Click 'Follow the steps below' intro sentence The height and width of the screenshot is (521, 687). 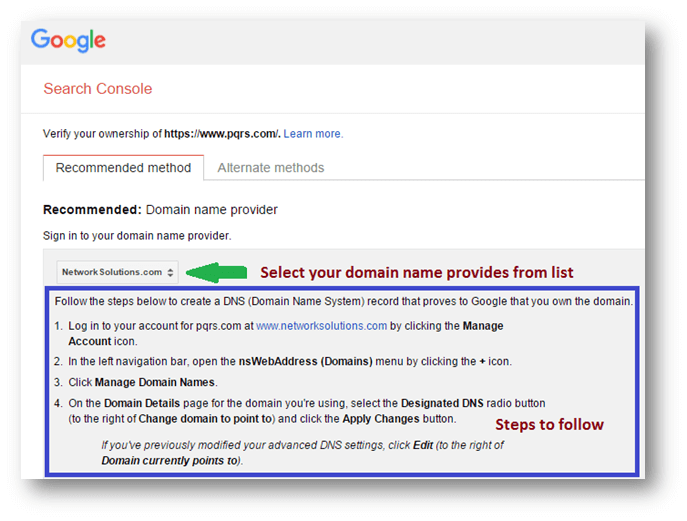point(344,301)
